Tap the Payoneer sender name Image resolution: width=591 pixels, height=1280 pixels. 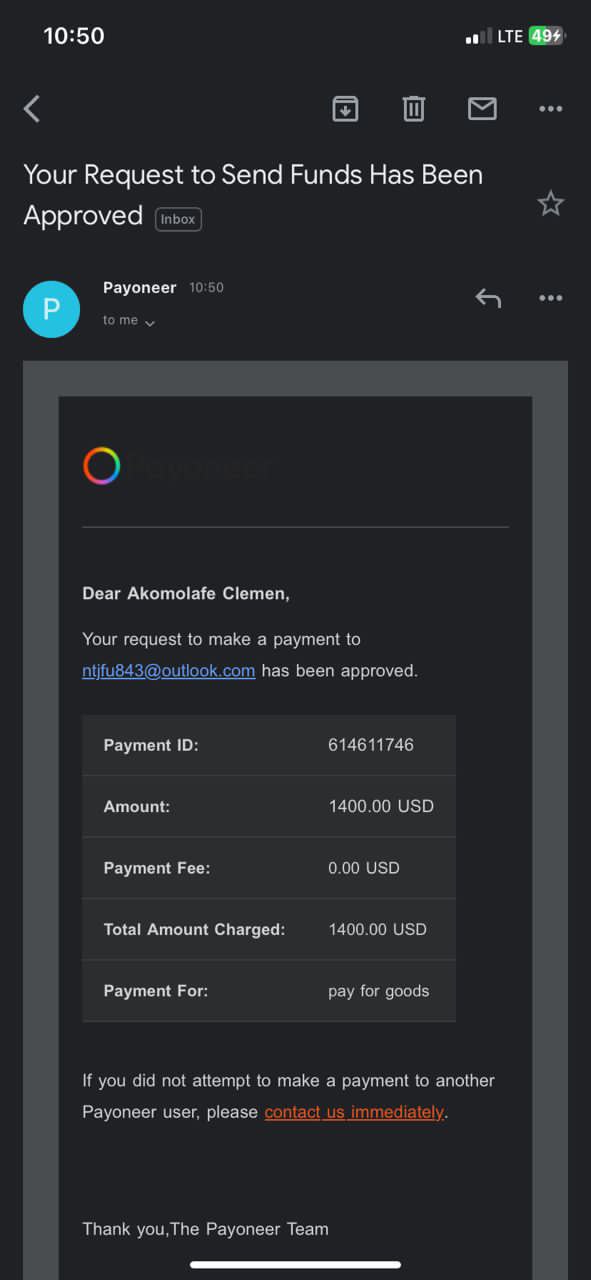139,287
